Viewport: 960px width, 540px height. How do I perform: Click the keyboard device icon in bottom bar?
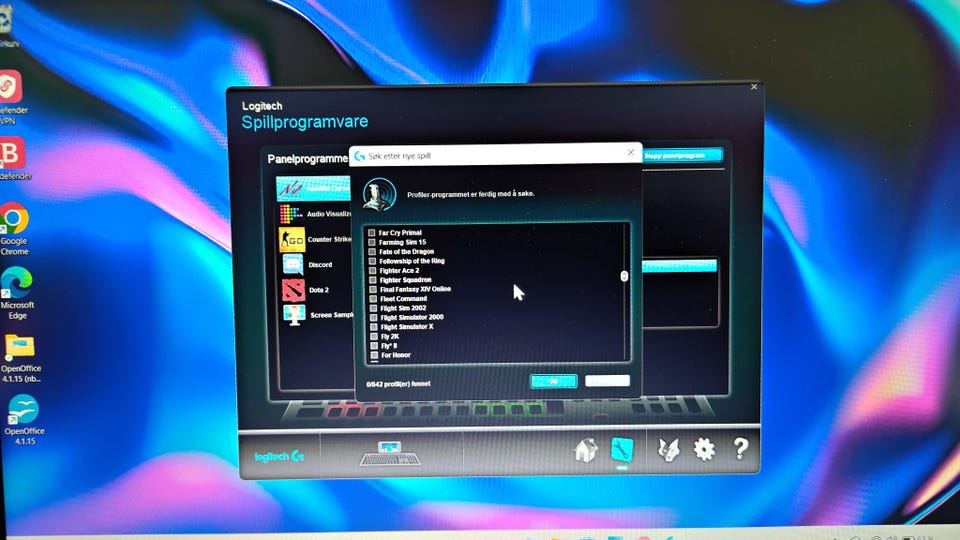click(390, 454)
